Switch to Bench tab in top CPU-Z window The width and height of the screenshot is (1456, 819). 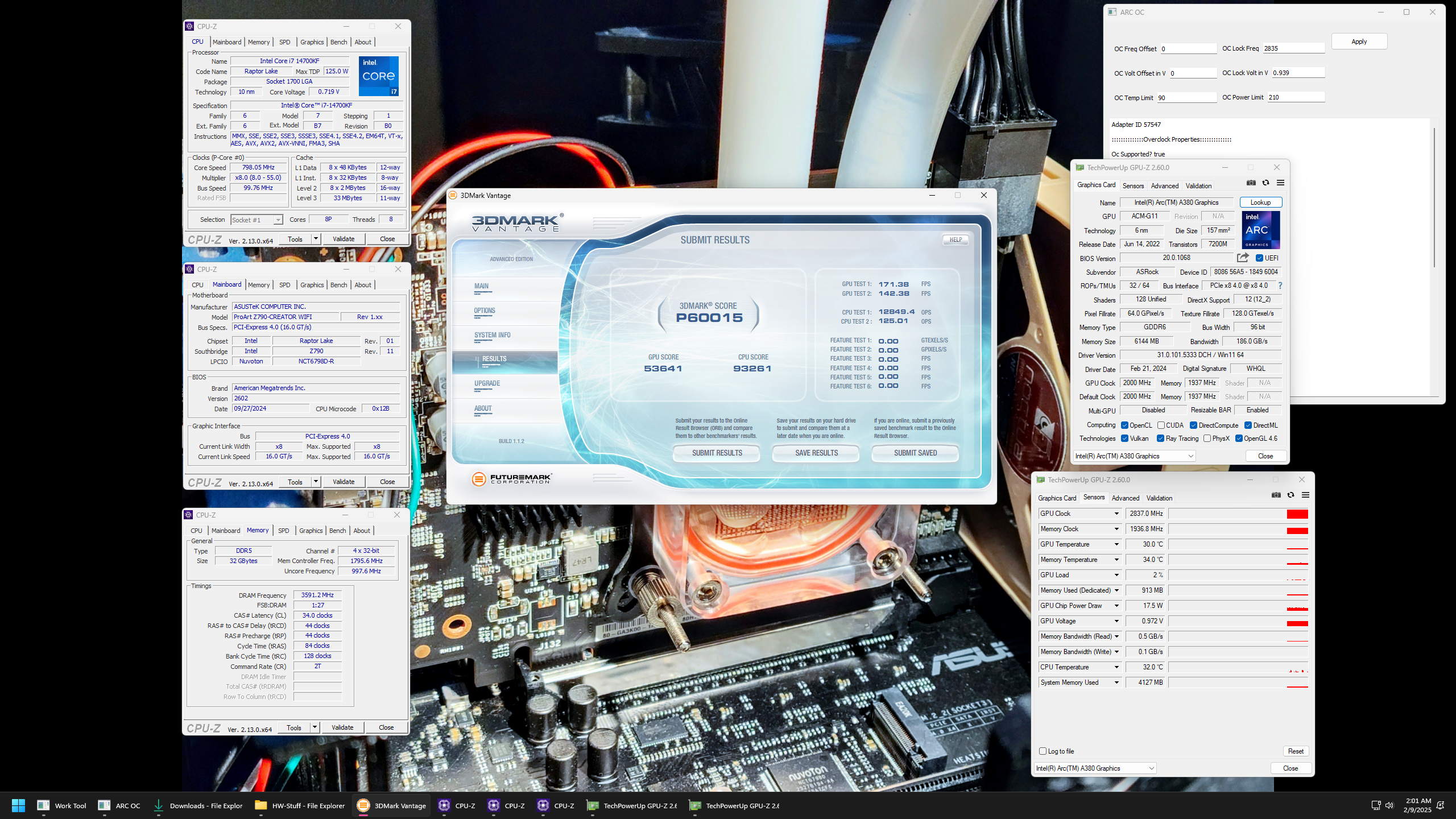(338, 42)
